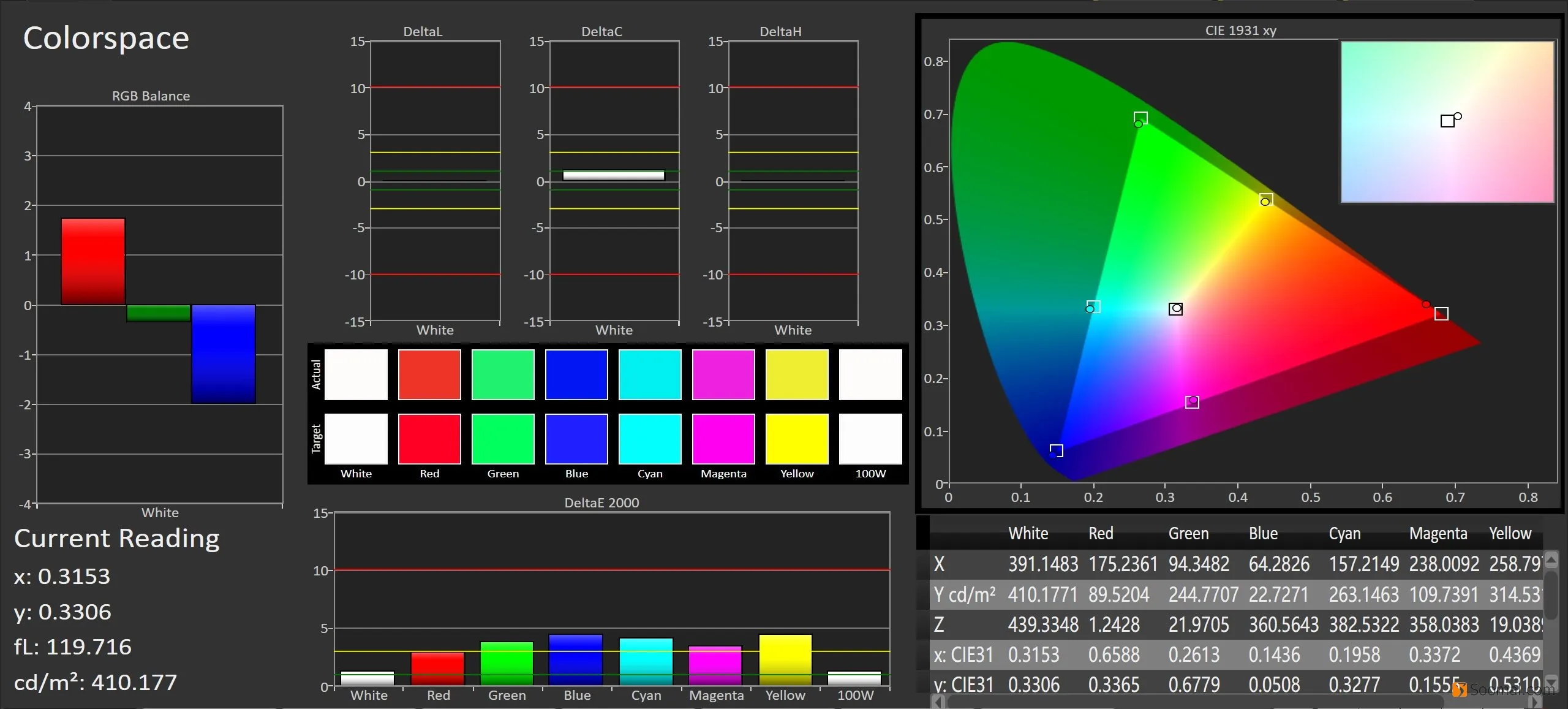1568x709 pixels.
Task: Select the Actual Green color swatch
Action: 503,374
